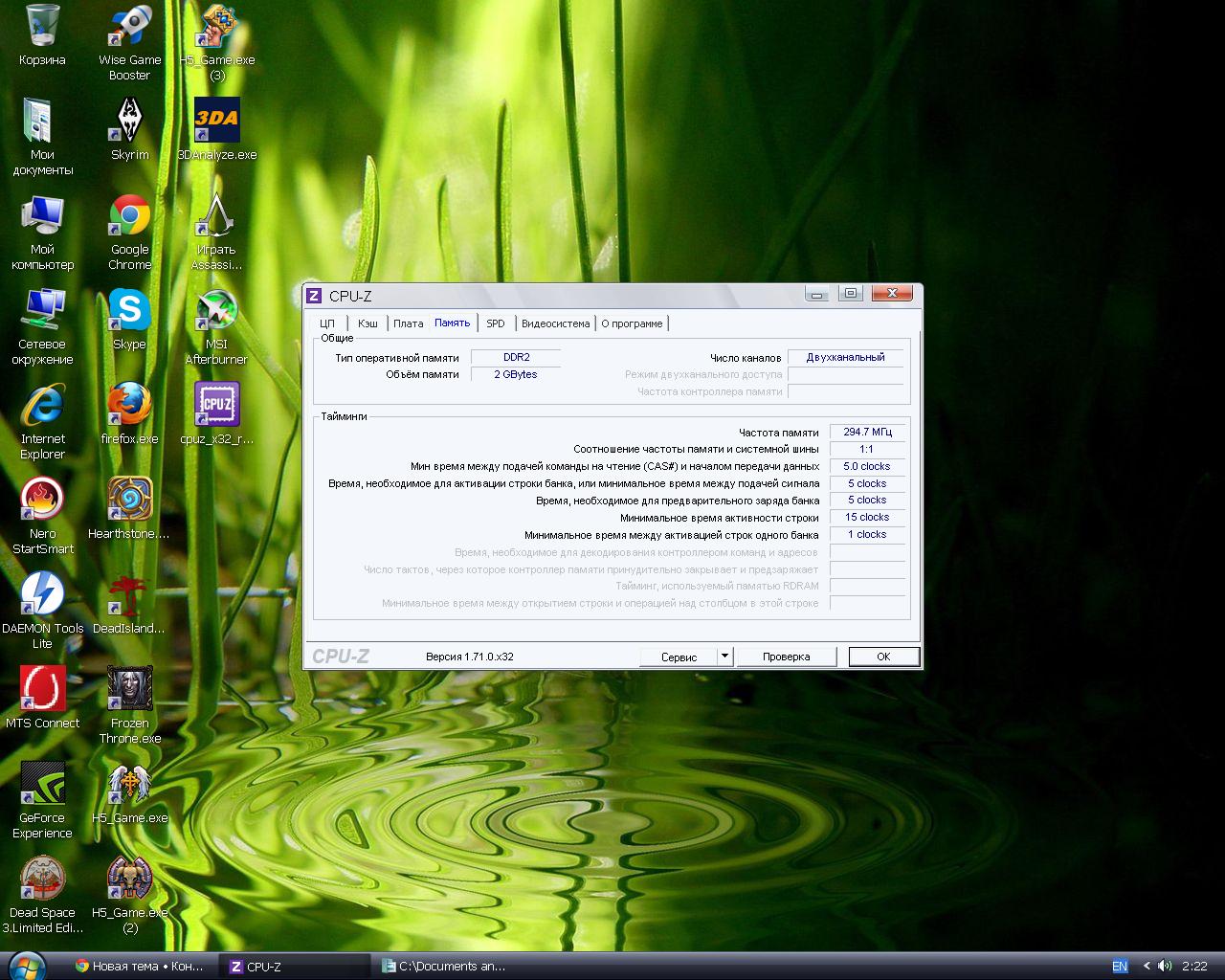The width and height of the screenshot is (1225, 980).
Task: Launch Google Chrome from the desktop
Action: pyautogui.click(x=129, y=232)
